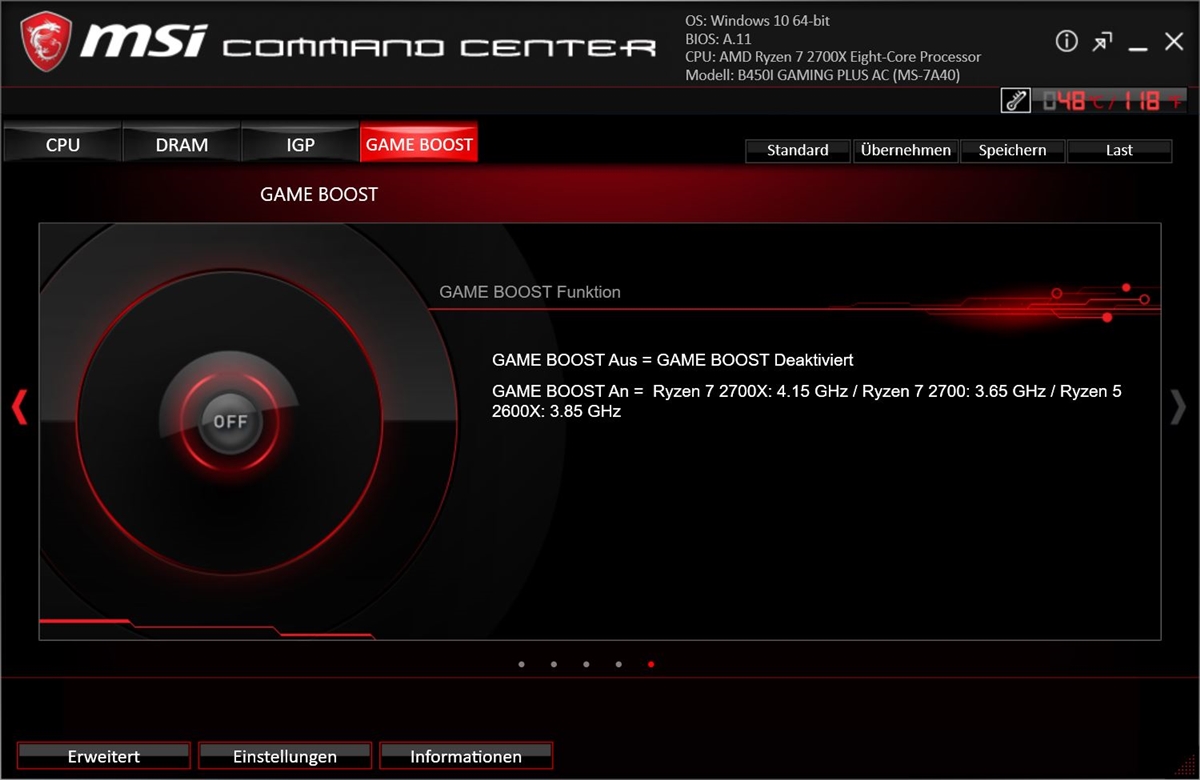Select the first page indicator dot

tap(521, 664)
